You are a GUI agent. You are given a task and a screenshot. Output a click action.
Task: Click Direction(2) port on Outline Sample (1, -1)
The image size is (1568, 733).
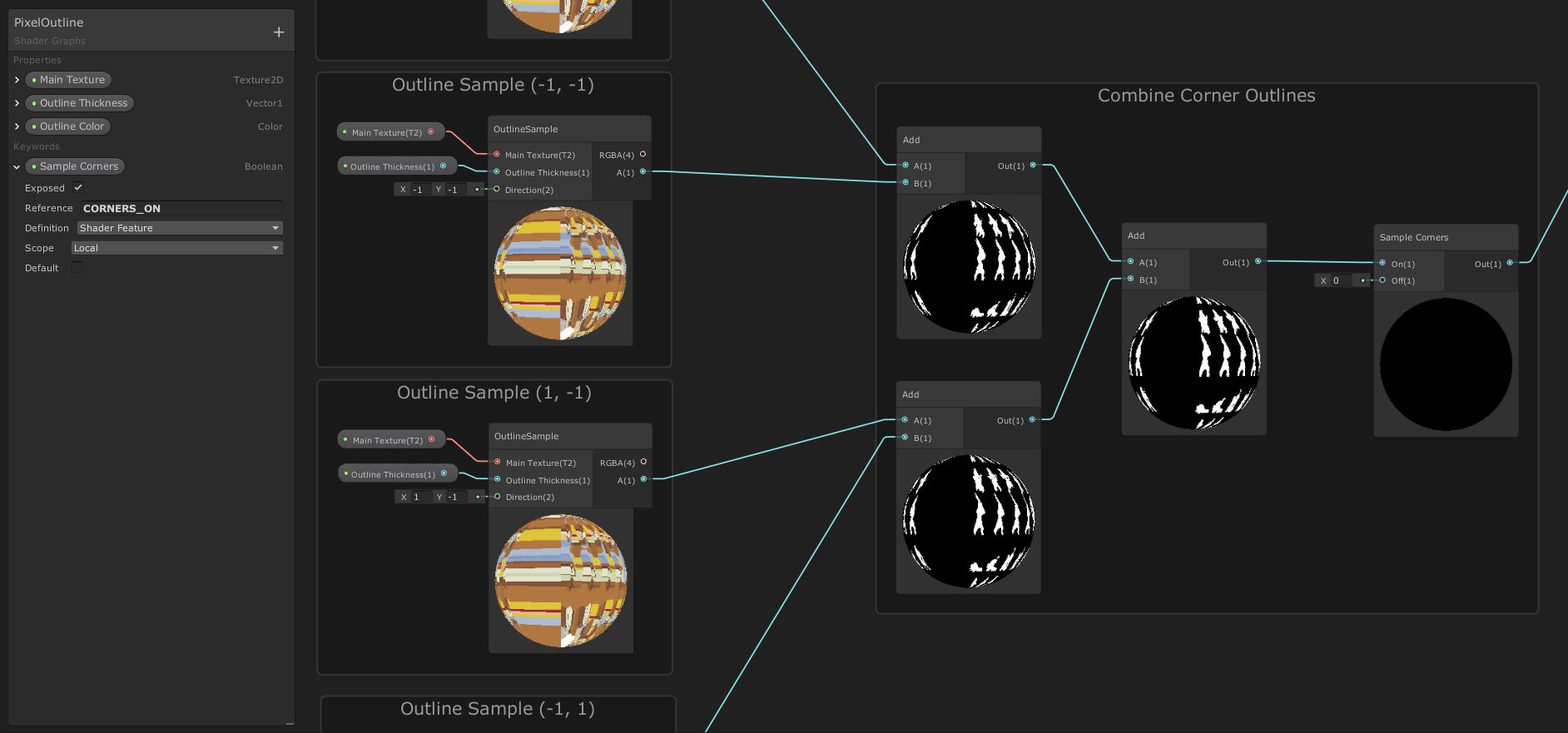coord(497,497)
